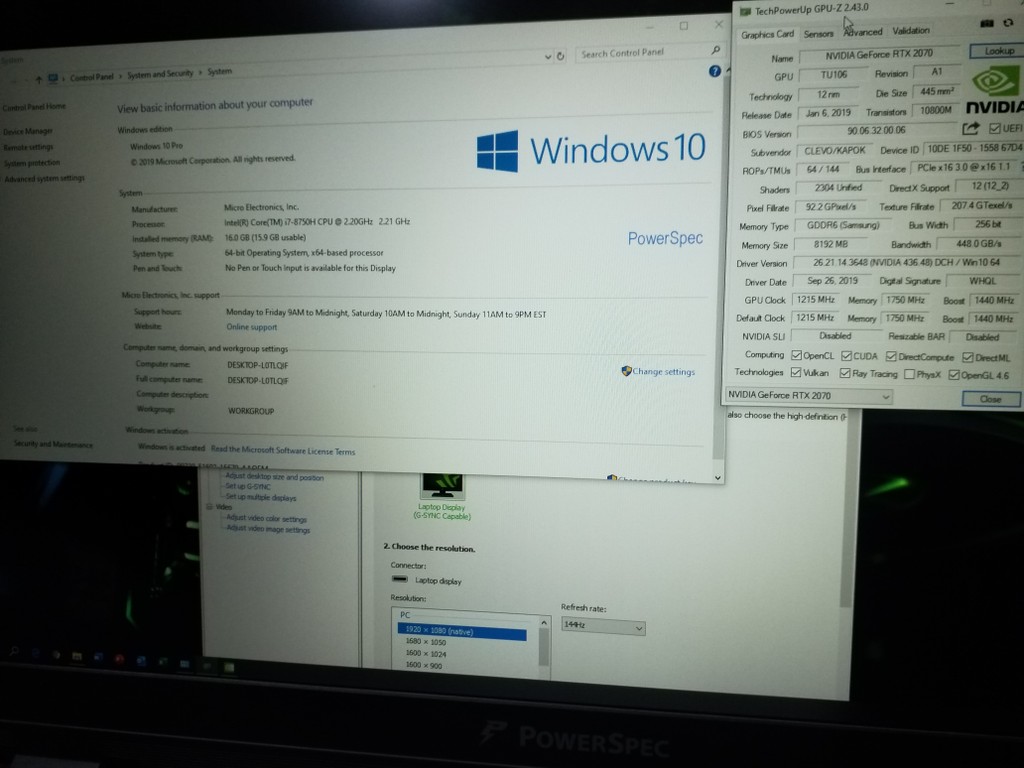Open Security and Maintenance link
1024x768 pixels.
[54, 444]
